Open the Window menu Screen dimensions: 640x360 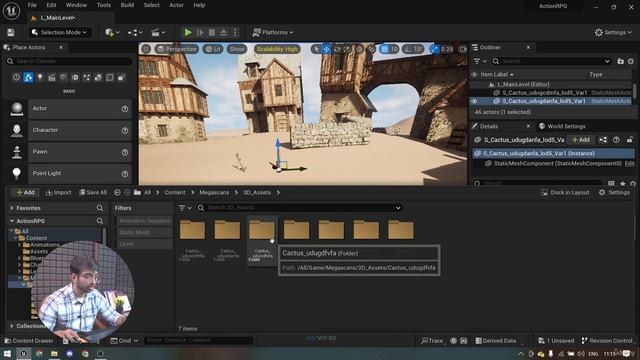click(76, 5)
